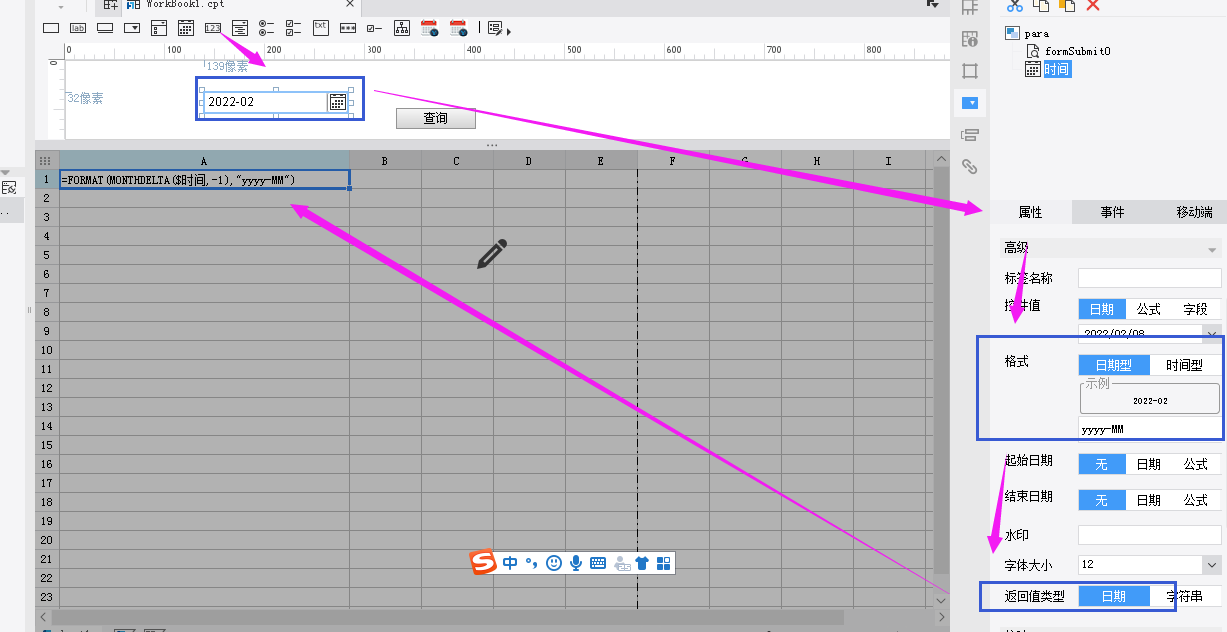
Task: Set 起始日期 to 公式
Action: tap(1196, 464)
